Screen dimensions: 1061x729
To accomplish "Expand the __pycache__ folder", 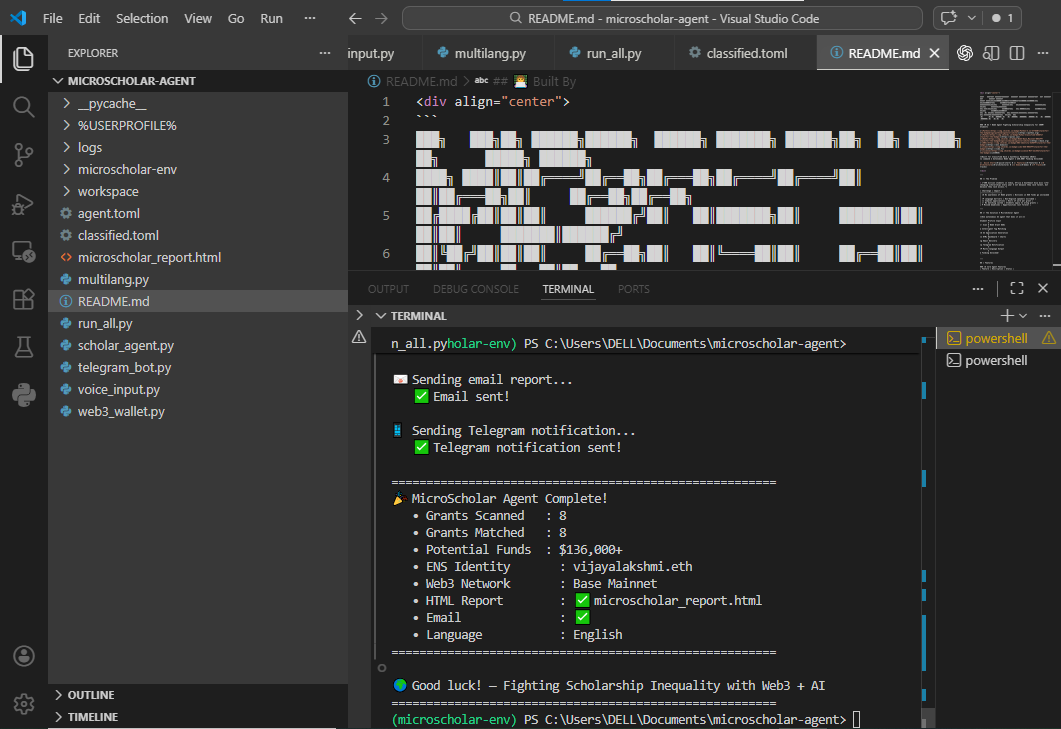I will (66, 104).
